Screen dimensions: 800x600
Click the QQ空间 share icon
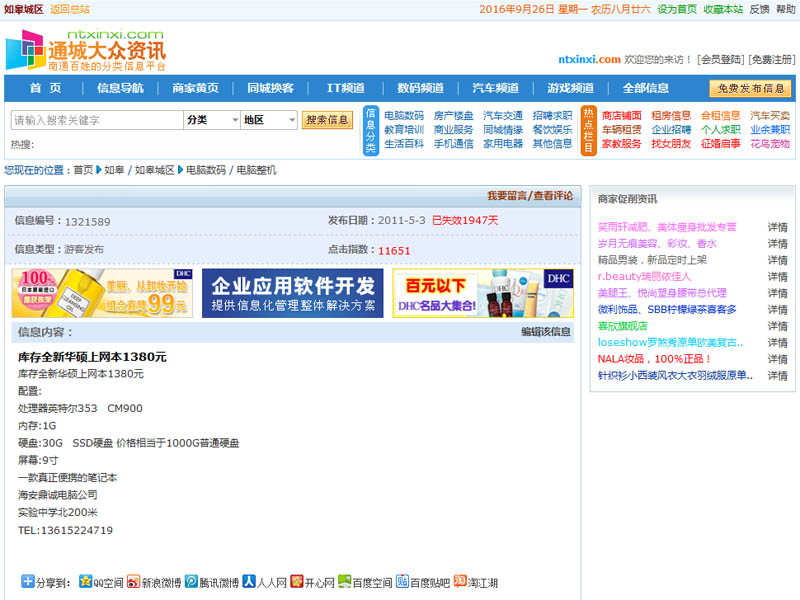[x=86, y=581]
